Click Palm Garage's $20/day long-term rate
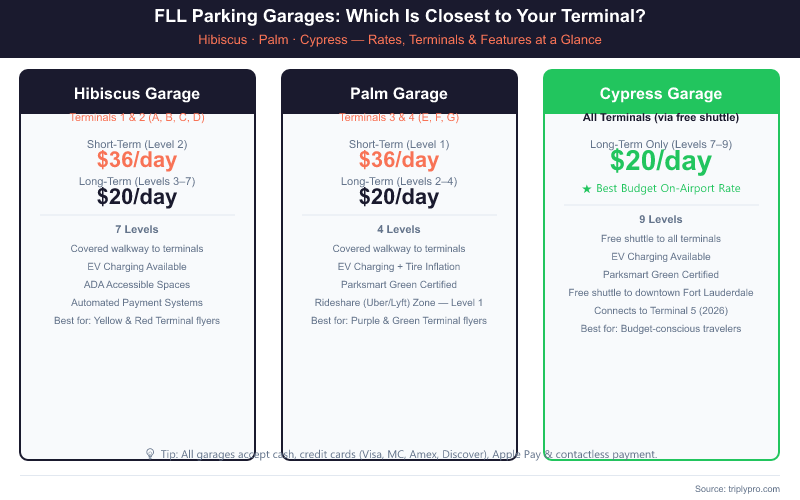 399,197
